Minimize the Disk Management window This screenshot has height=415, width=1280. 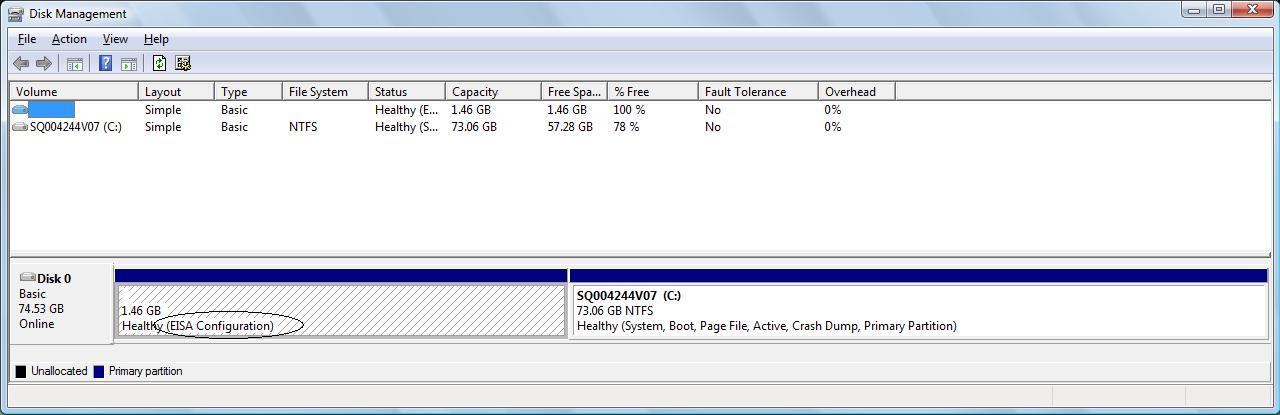1194,9
